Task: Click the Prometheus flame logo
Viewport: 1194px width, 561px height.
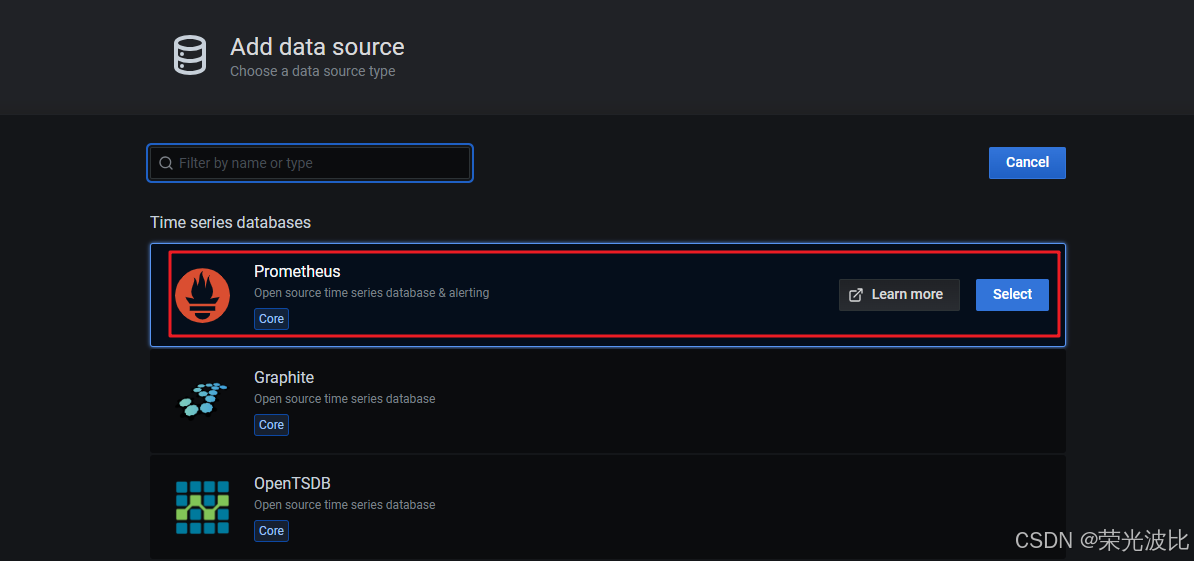Action: tap(203, 295)
